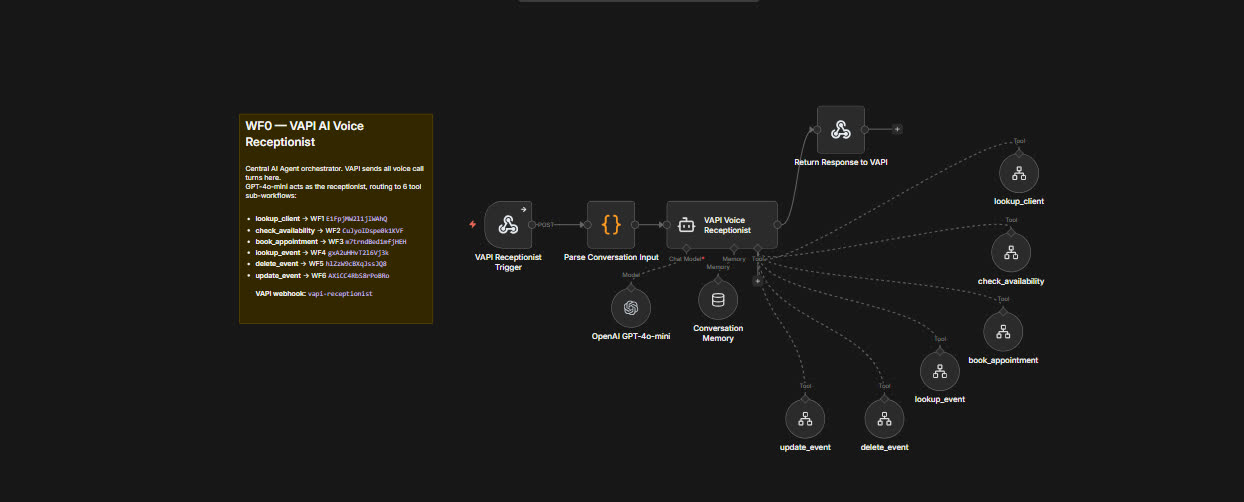Click the Memory diamond connector on agent

coord(734,249)
